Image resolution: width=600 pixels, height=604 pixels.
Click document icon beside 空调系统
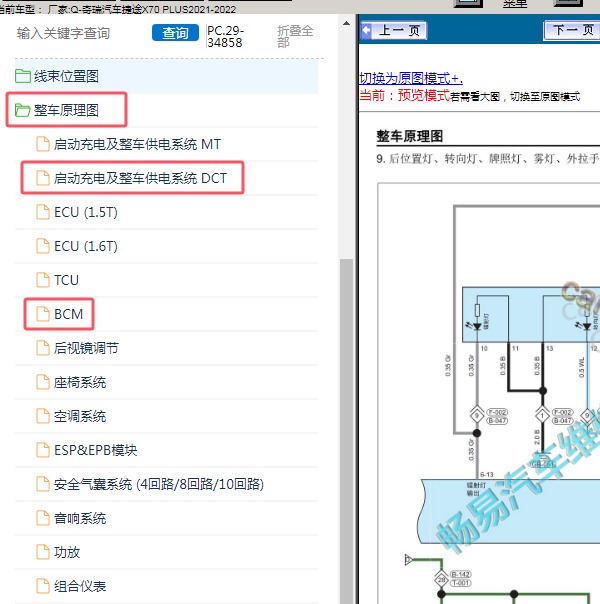pyautogui.click(x=43, y=416)
